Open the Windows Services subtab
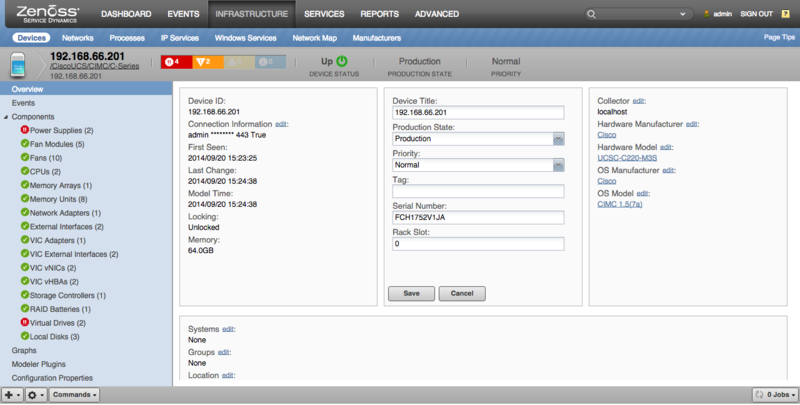The image size is (800, 405). (x=245, y=38)
